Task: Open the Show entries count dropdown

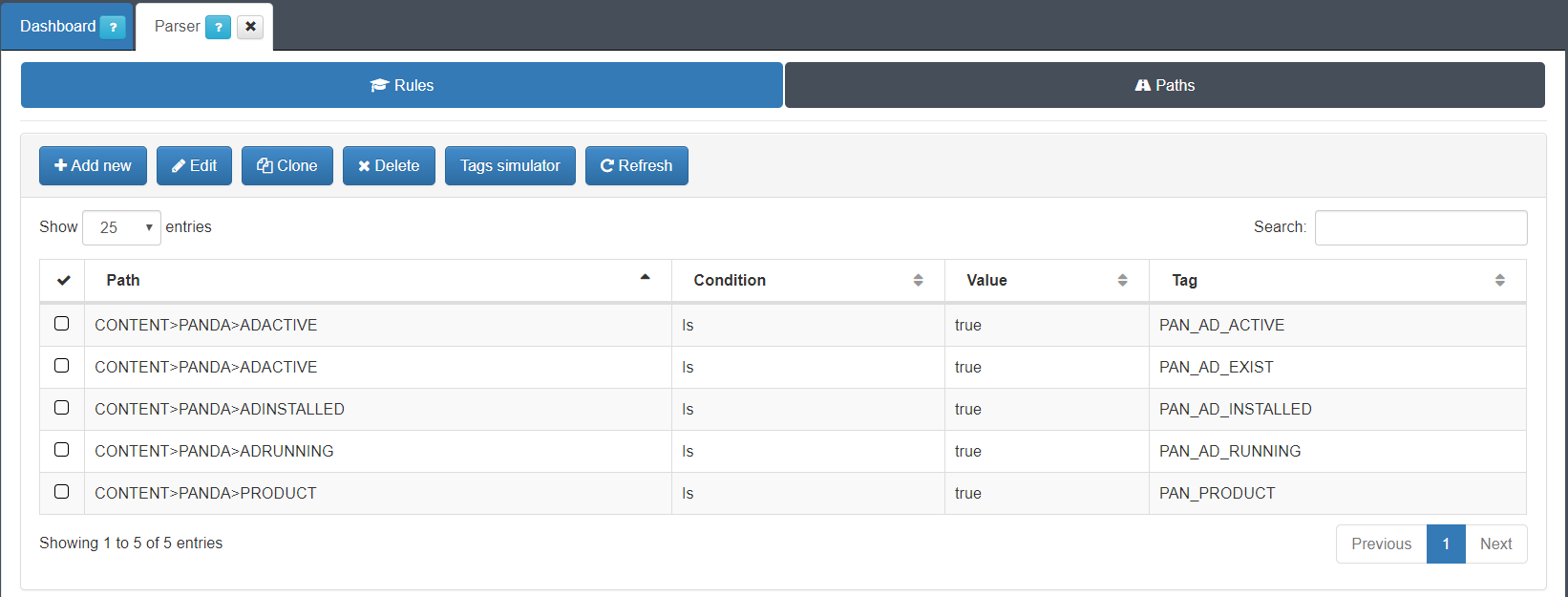Action: click(122, 227)
